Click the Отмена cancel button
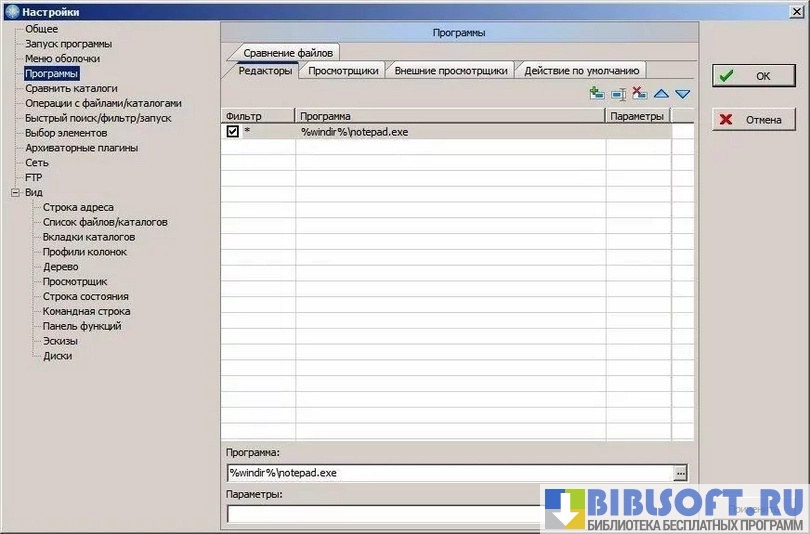 click(x=754, y=120)
